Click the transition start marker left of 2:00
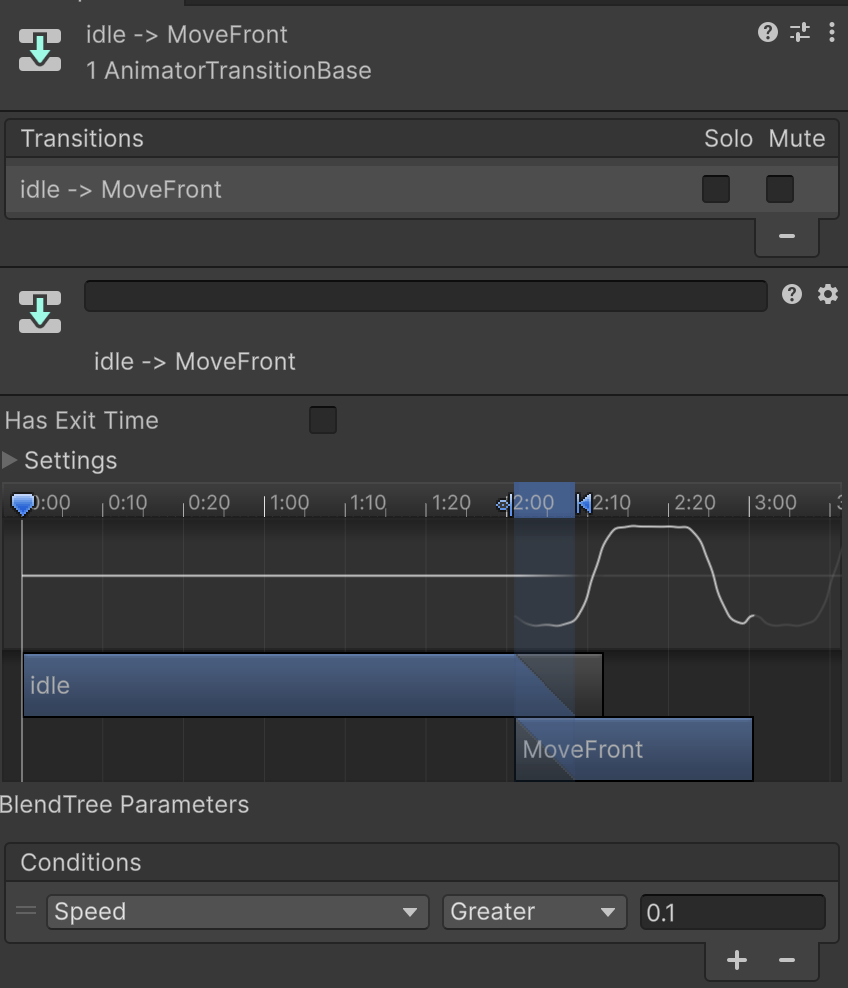Image resolution: width=848 pixels, height=988 pixels. coord(504,504)
